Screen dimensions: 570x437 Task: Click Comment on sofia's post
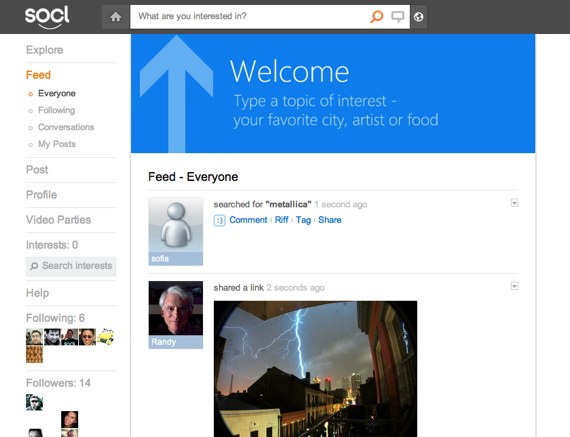pyautogui.click(x=248, y=220)
